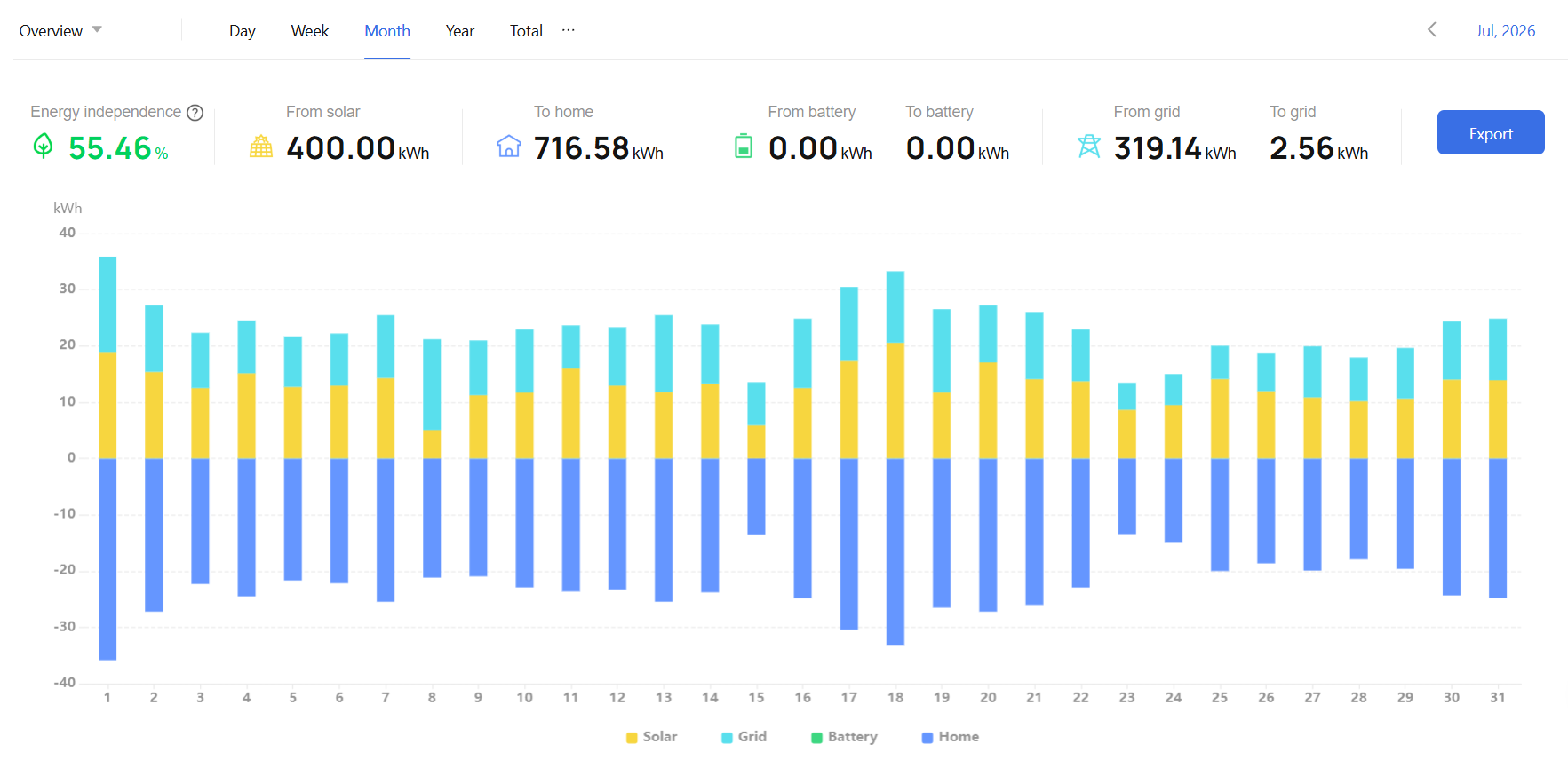
Task: Click the day 17 blue home bar
Action: pyautogui.click(x=849, y=544)
